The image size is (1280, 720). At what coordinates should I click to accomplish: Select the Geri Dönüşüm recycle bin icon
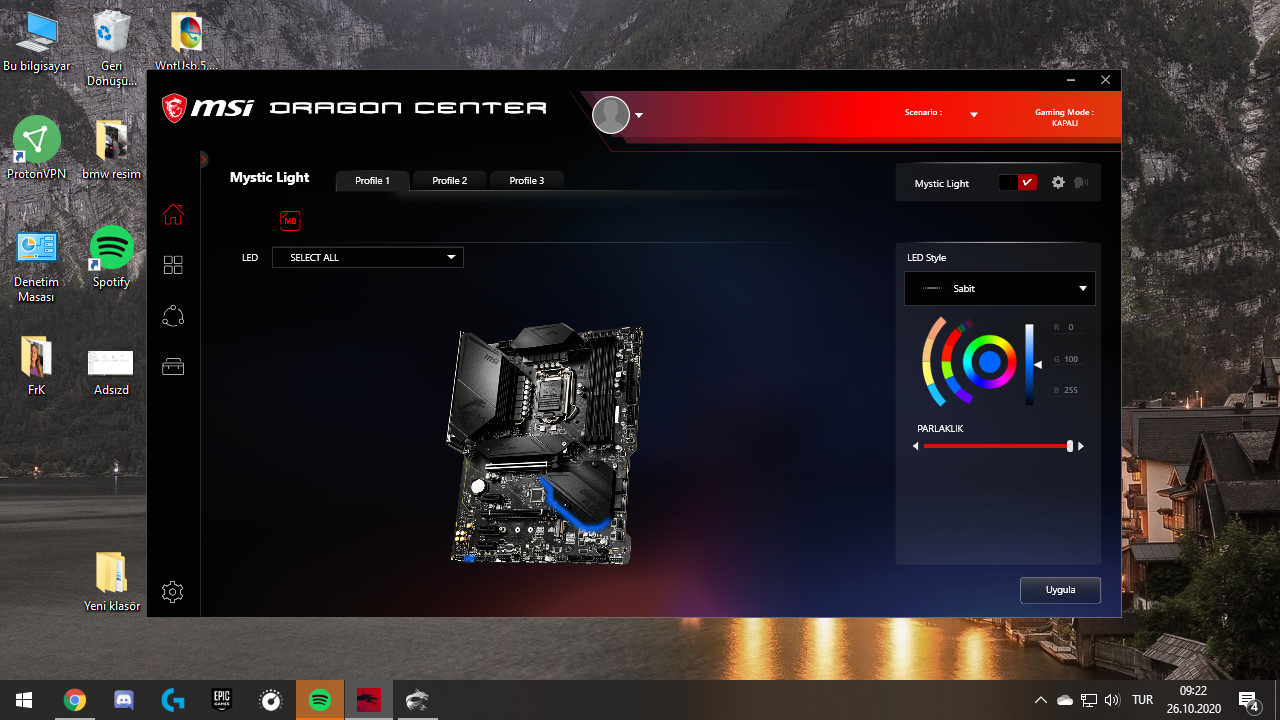(x=111, y=48)
